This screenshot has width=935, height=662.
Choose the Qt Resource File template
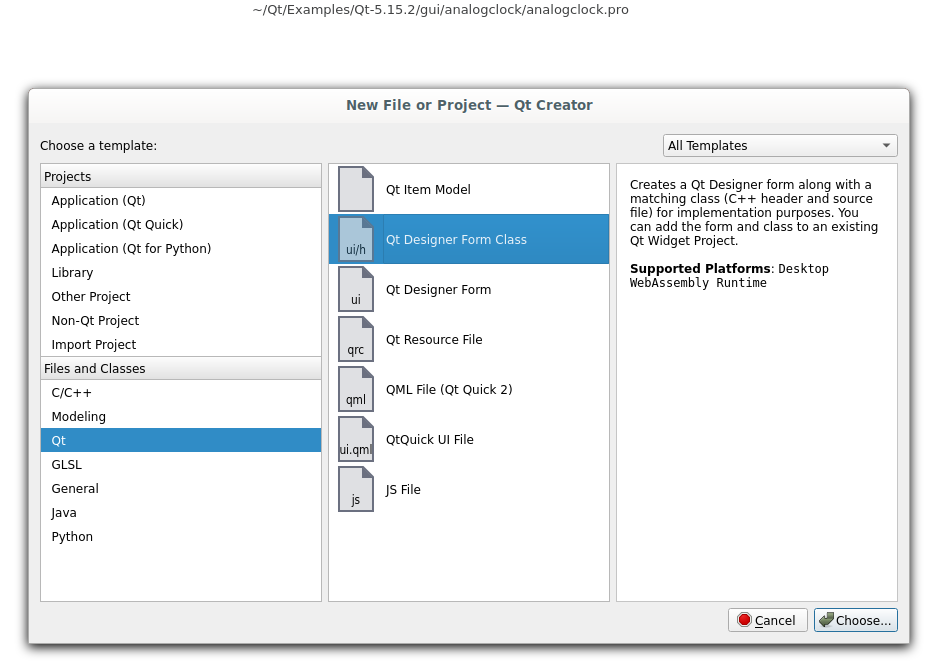click(469, 339)
